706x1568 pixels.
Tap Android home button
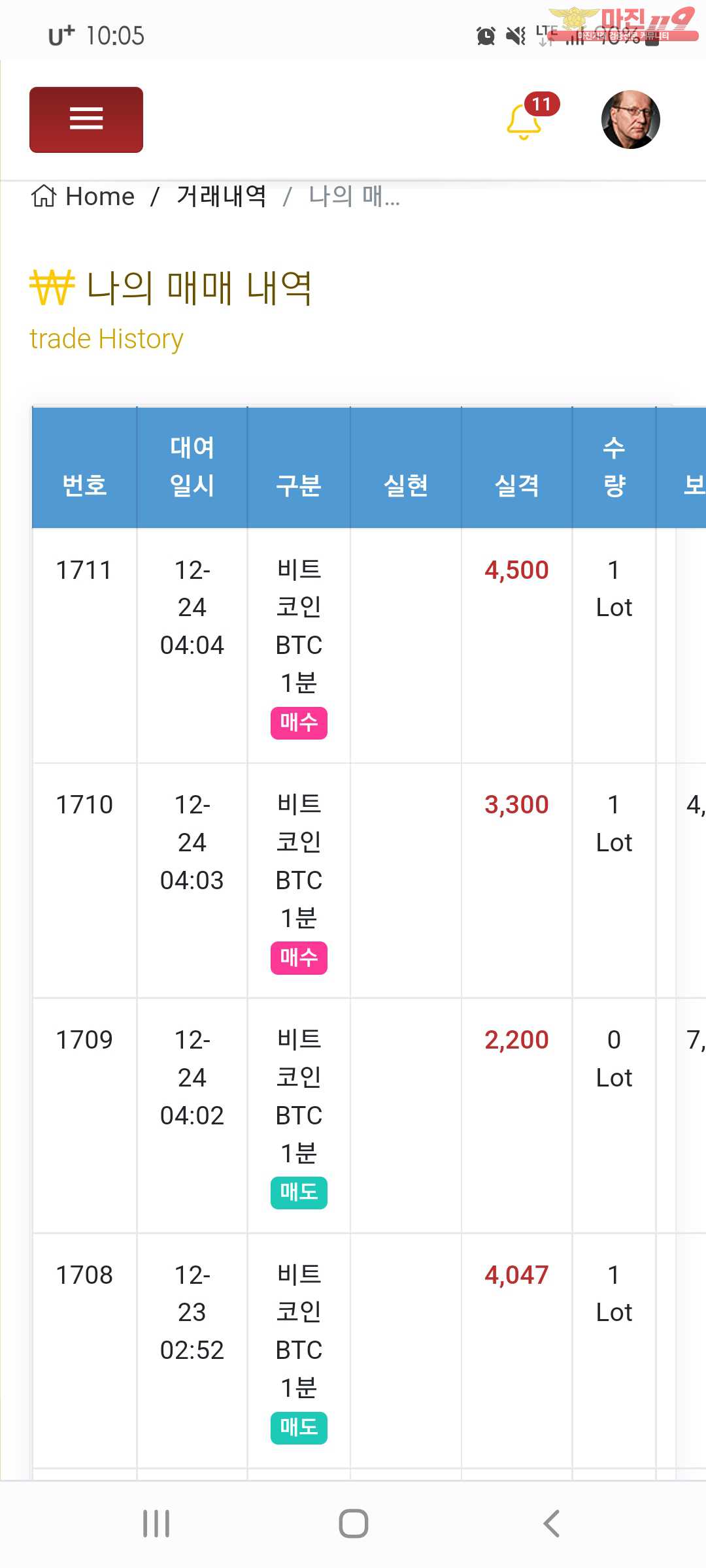coord(354,1524)
